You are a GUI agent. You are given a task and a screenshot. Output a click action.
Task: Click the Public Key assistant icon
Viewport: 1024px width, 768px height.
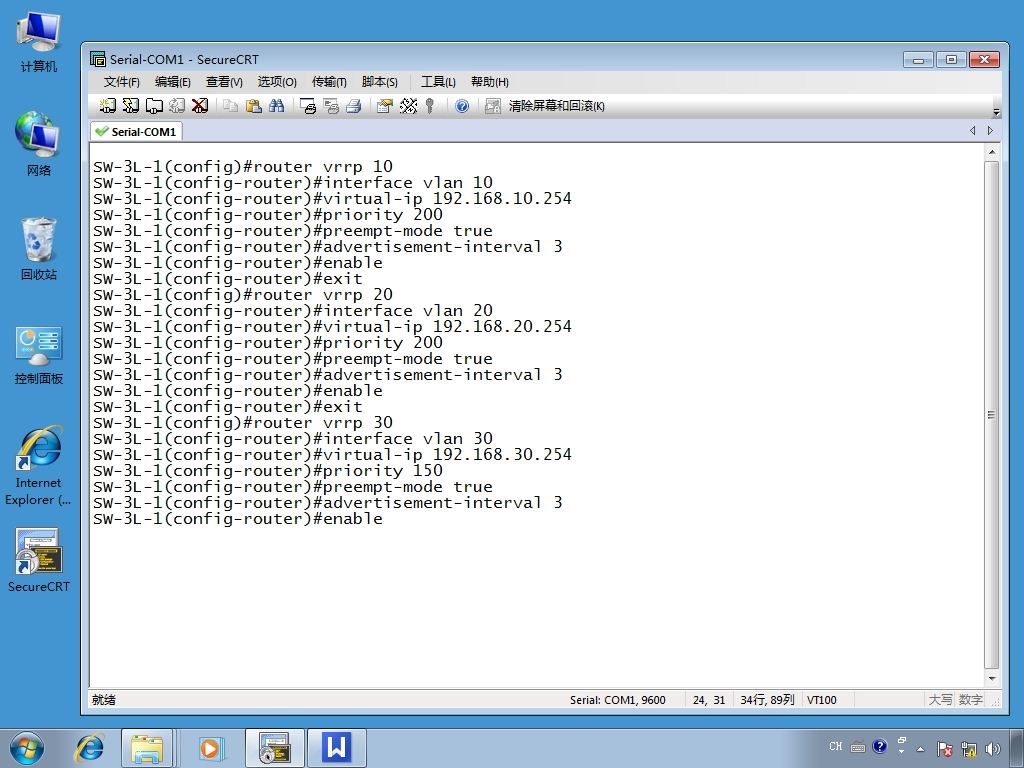tap(430, 106)
